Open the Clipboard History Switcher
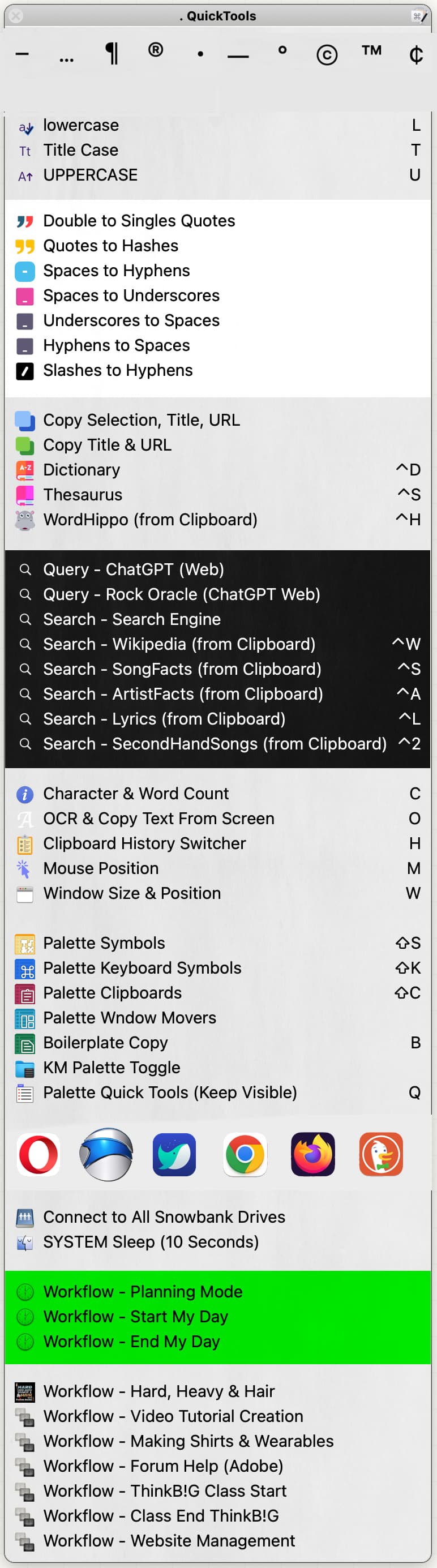437x1568 pixels. click(x=144, y=843)
